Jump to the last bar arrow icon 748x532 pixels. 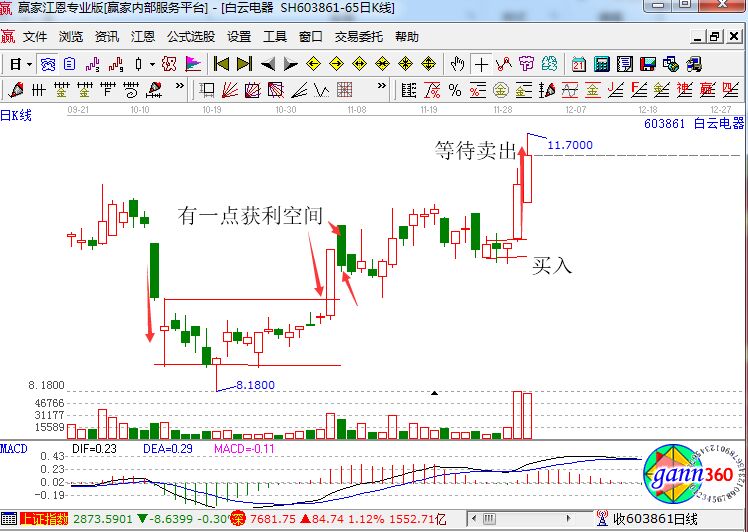244,64
